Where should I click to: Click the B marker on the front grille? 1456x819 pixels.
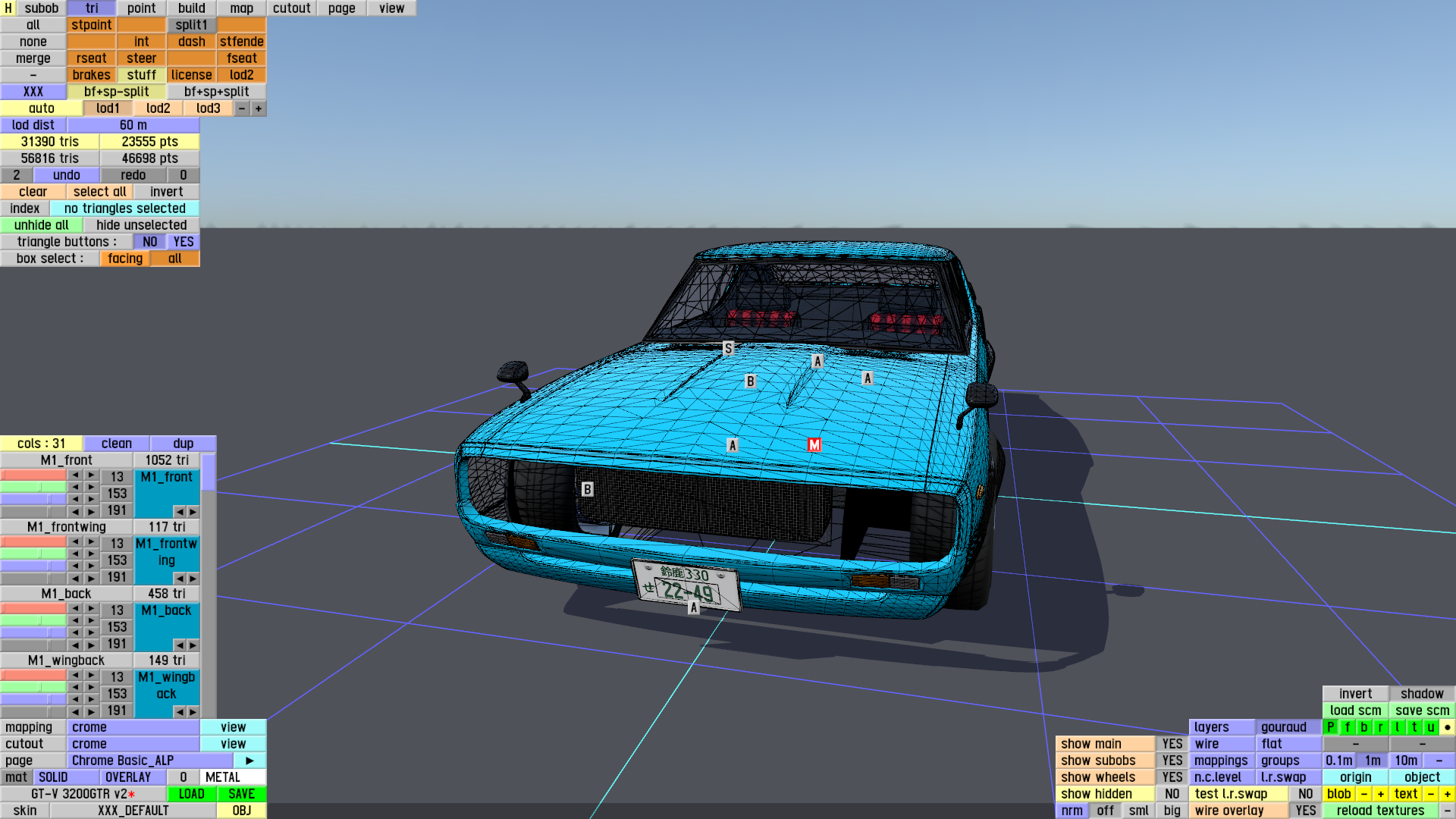click(587, 489)
